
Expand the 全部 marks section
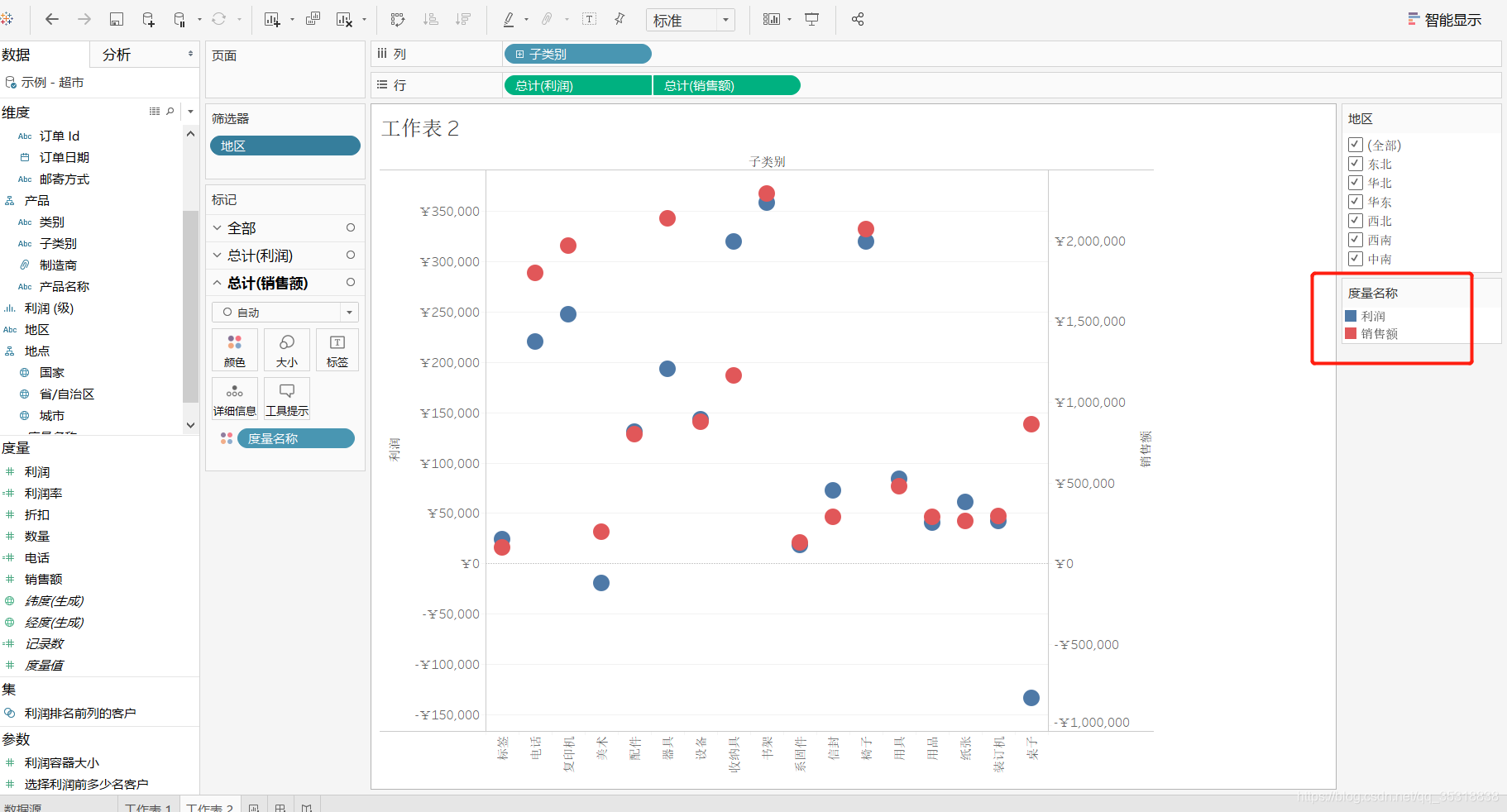[217, 227]
